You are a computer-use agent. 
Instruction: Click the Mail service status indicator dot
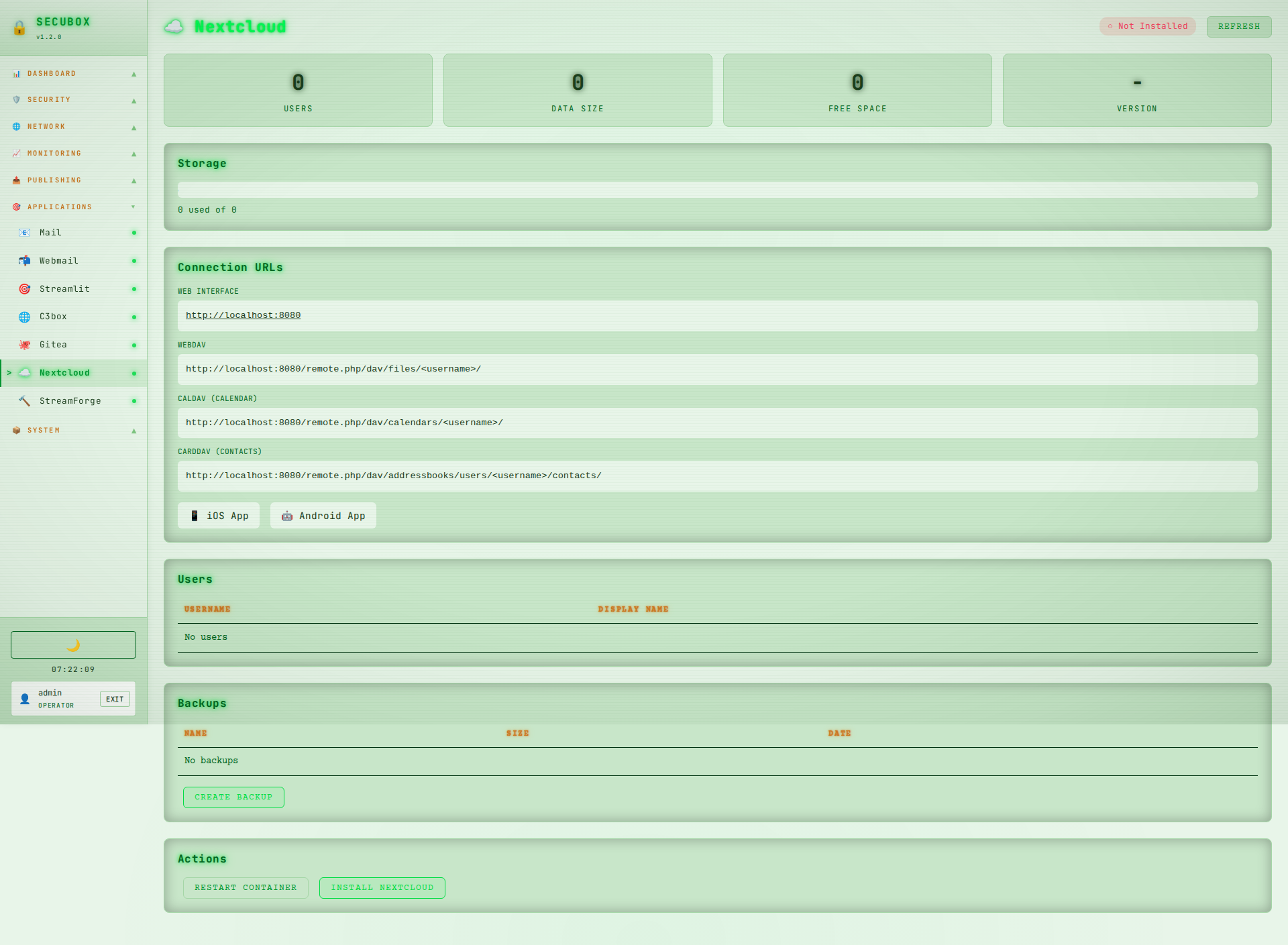(x=135, y=232)
